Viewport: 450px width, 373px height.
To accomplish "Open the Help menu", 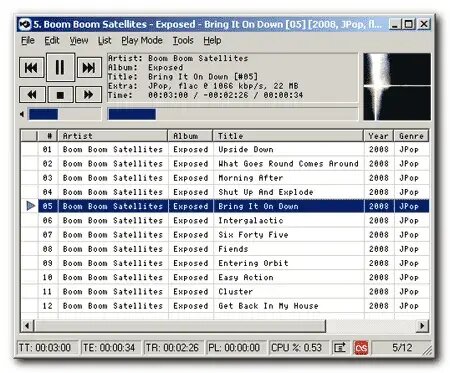I will click(x=212, y=40).
